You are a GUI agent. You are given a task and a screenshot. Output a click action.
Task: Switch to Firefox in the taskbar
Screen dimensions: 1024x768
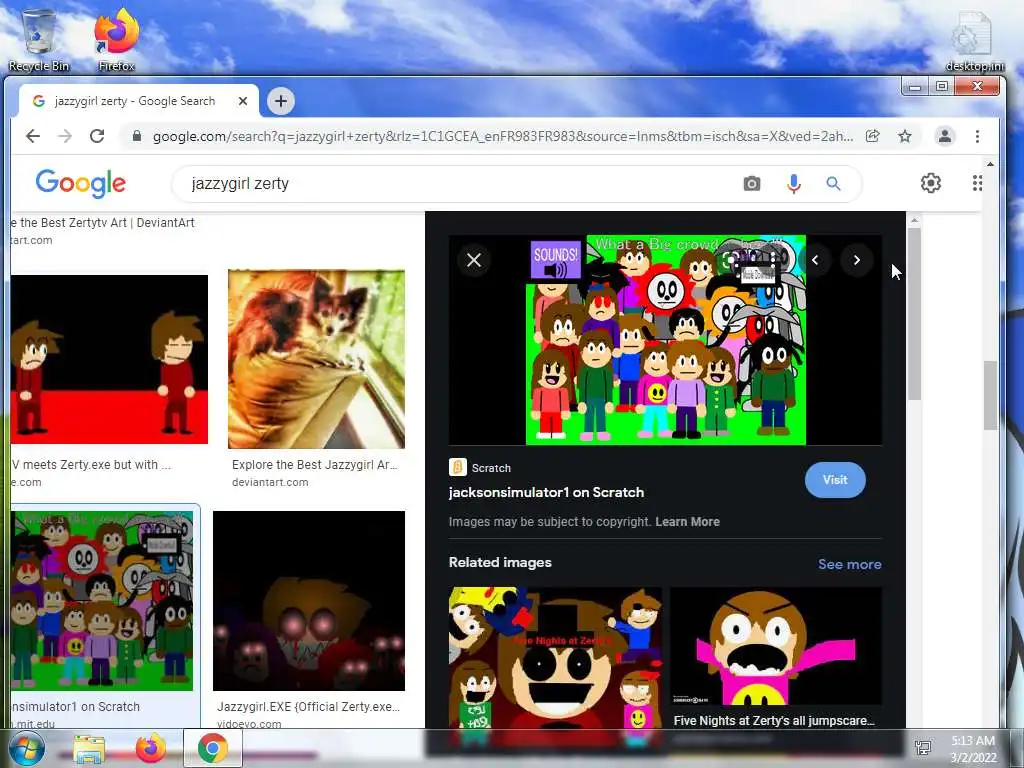pyautogui.click(x=150, y=748)
